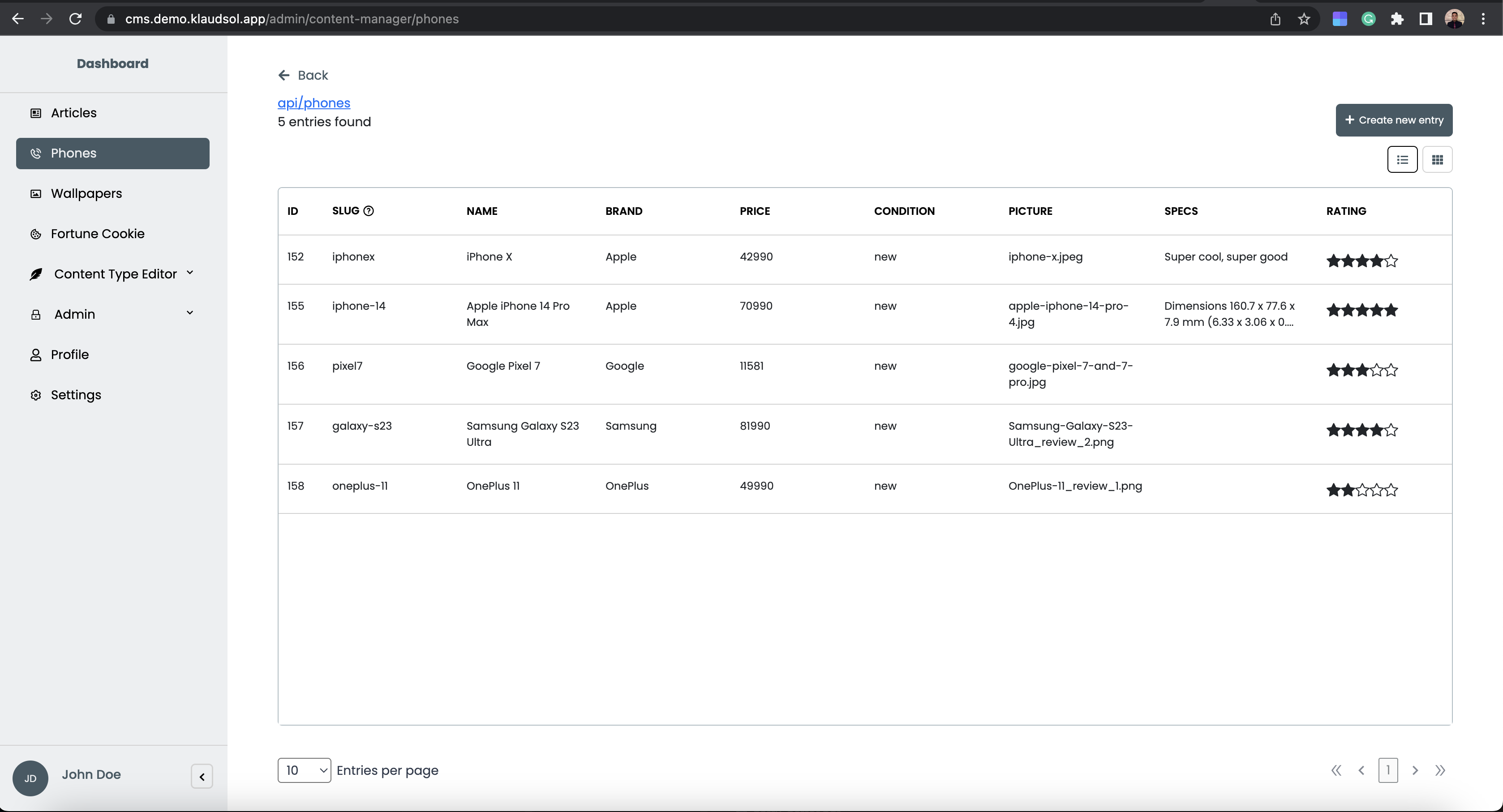Open the Entries per page dropdown
The image size is (1503, 812).
click(304, 770)
